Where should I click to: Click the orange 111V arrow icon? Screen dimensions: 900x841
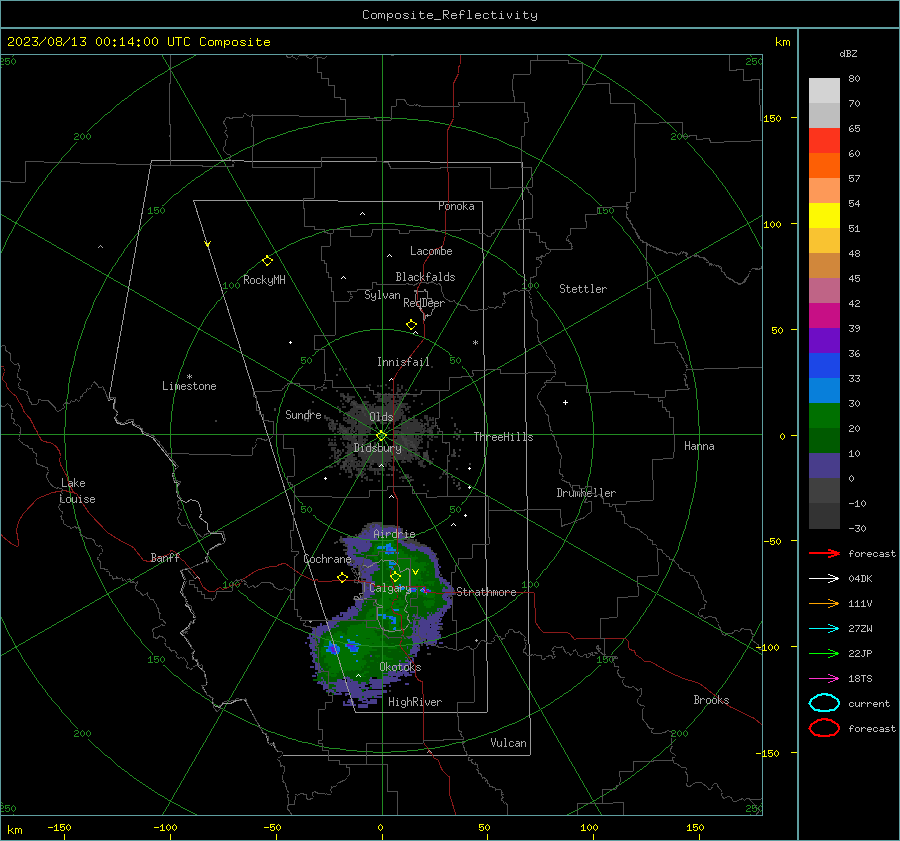point(824,603)
